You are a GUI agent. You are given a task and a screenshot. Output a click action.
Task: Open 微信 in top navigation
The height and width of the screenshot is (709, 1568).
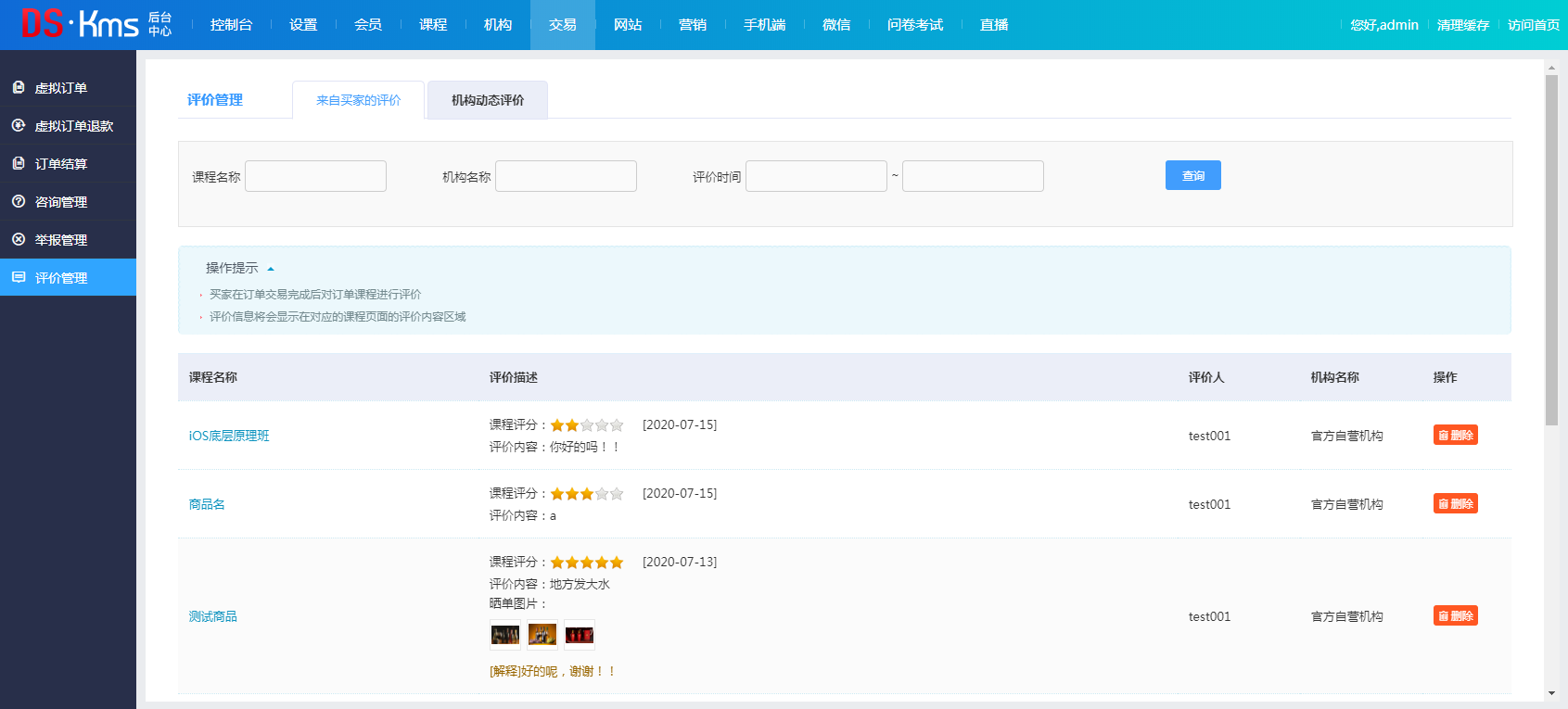(836, 25)
